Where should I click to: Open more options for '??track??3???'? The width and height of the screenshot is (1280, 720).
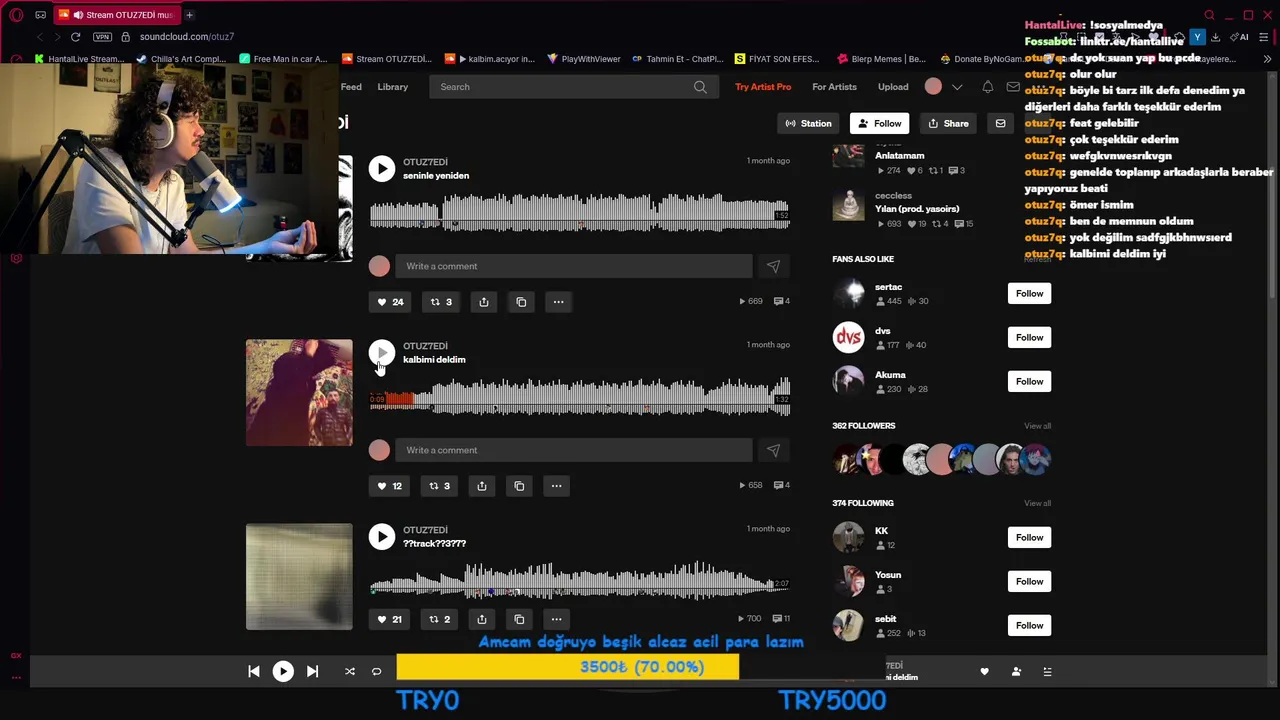pyautogui.click(x=556, y=619)
